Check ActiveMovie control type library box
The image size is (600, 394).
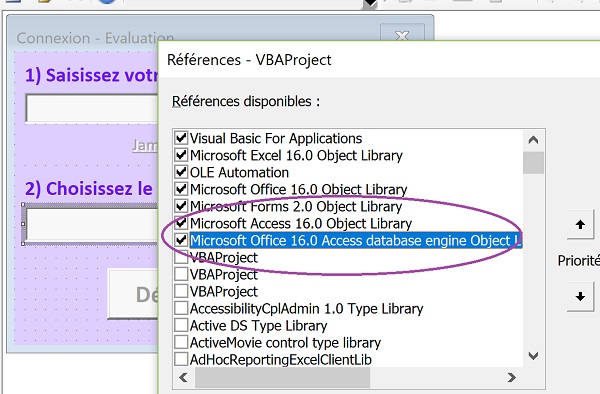coord(181,342)
